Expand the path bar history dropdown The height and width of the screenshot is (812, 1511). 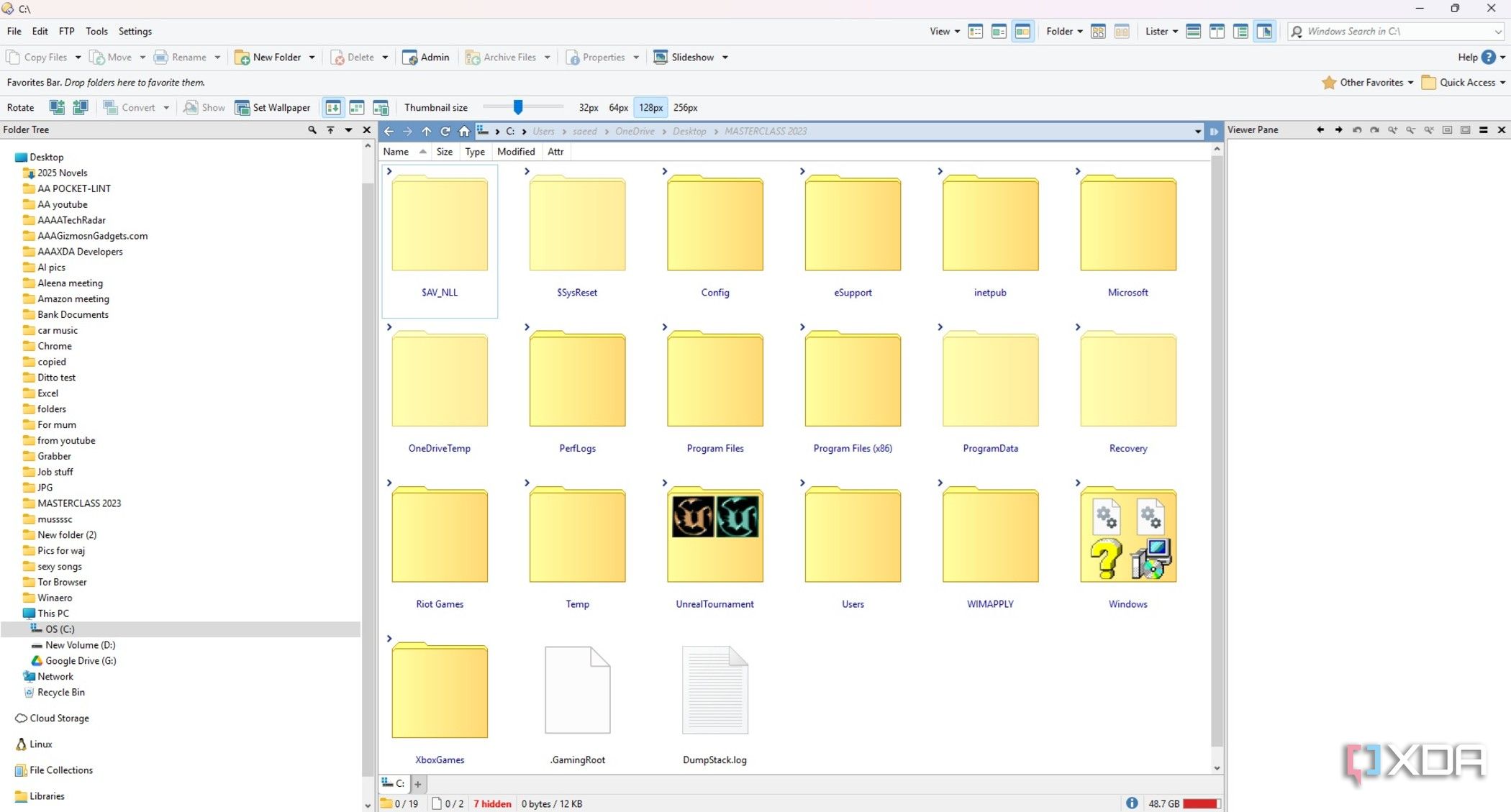point(1198,131)
